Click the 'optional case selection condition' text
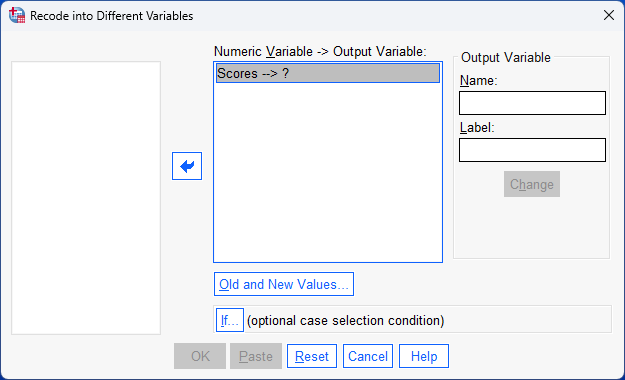Image resolution: width=625 pixels, height=380 pixels. [x=346, y=321]
